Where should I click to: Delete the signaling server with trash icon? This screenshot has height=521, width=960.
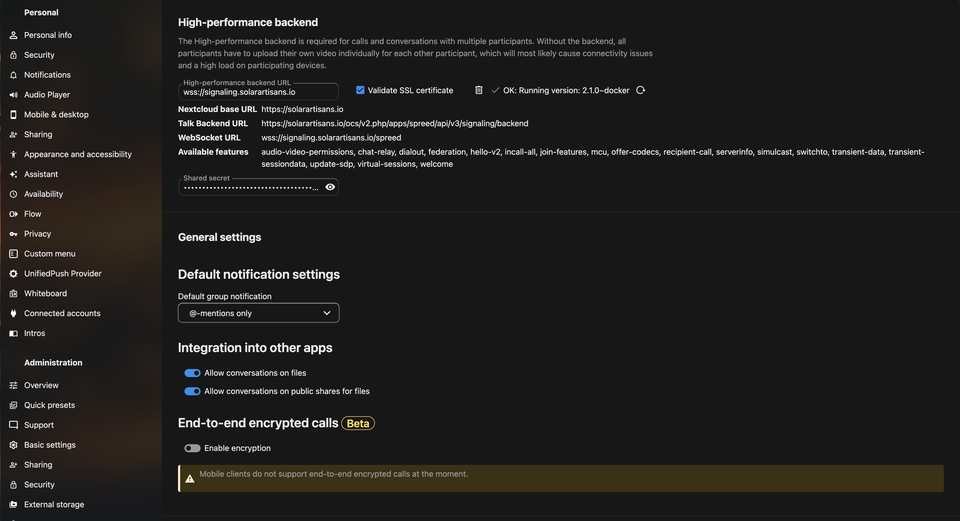click(x=479, y=90)
